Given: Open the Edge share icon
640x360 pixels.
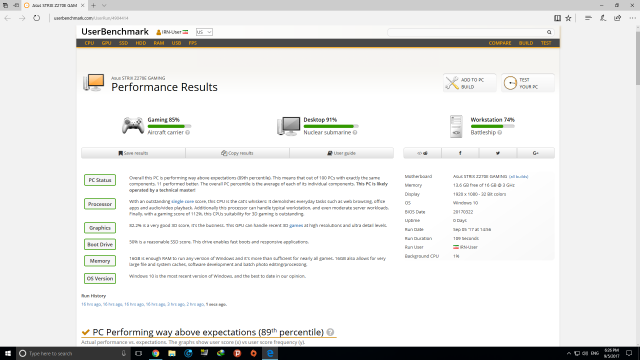Looking at the screenshot, I should (618, 18).
